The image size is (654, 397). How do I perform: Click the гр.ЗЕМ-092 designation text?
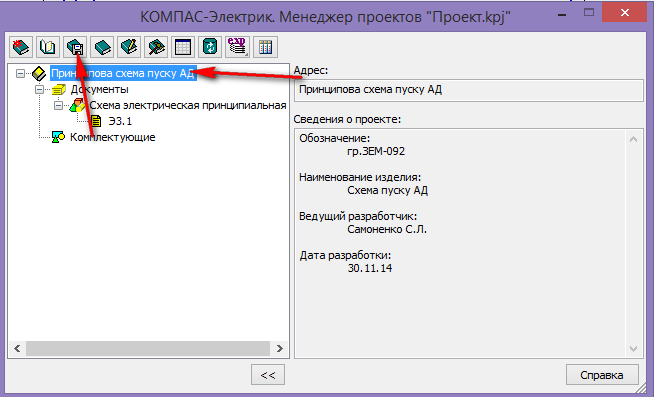click(x=376, y=151)
